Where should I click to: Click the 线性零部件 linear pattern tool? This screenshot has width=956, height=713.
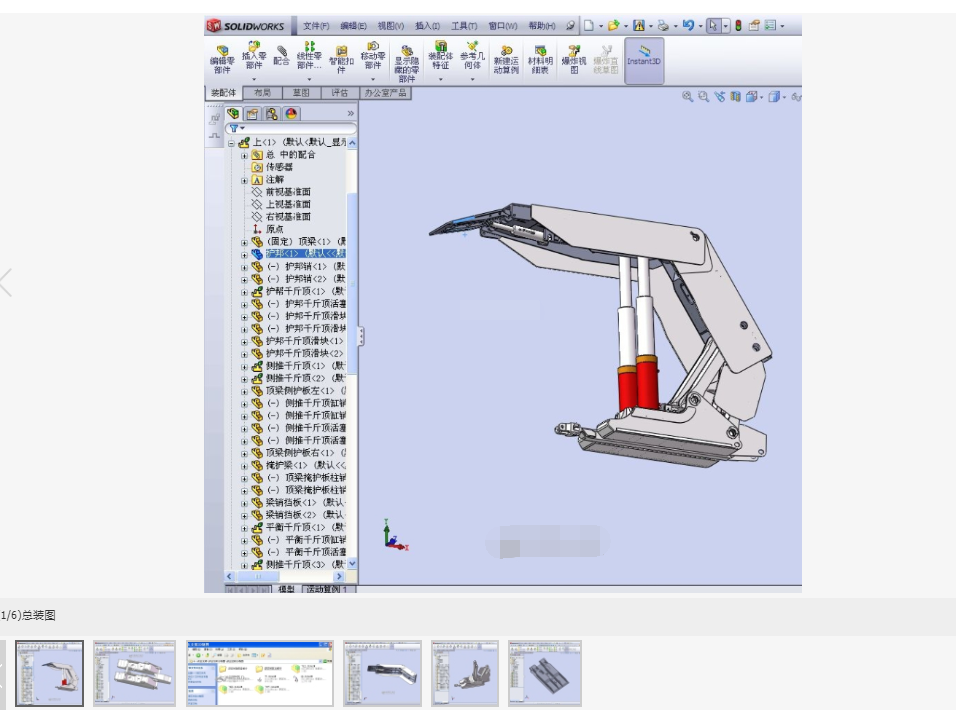[309, 55]
